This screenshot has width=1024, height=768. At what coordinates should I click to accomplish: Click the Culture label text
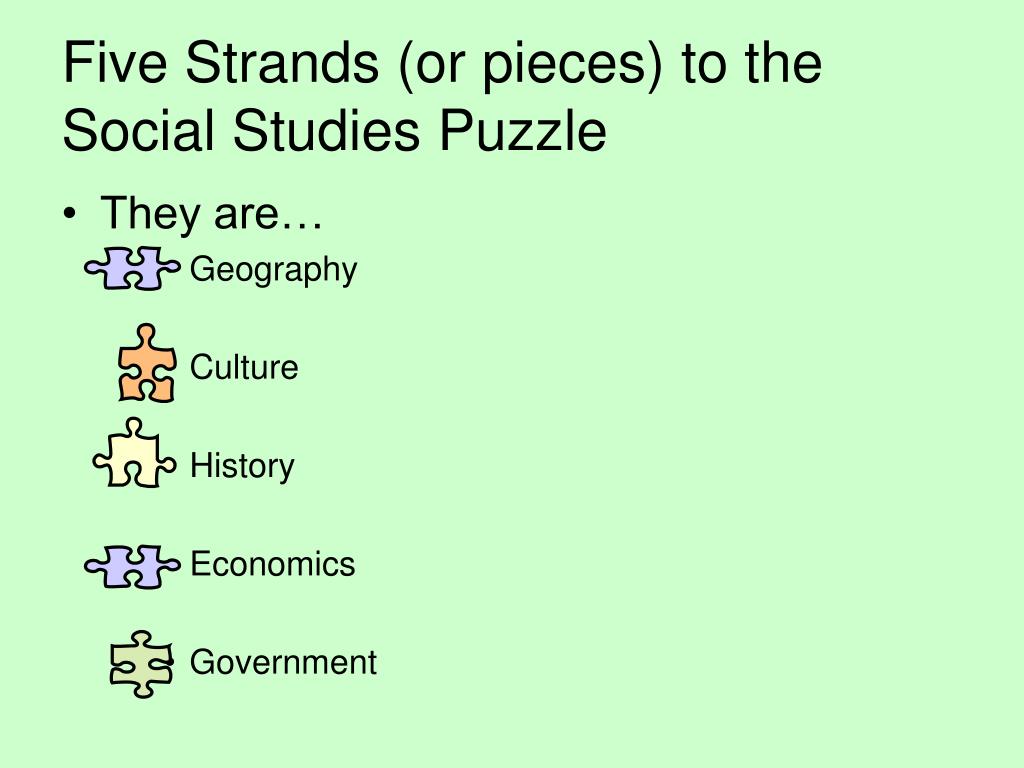coord(244,367)
